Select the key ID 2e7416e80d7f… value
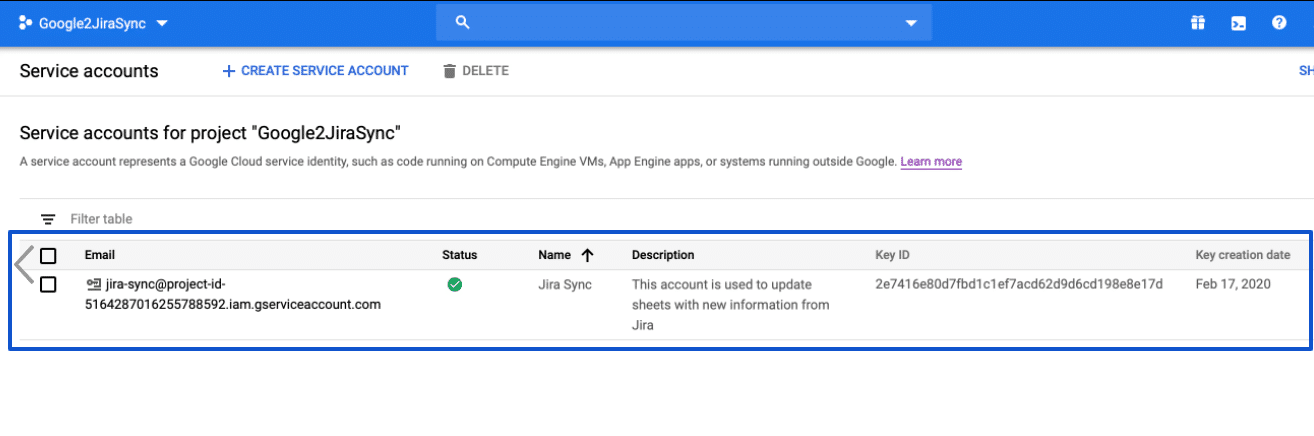1314x436 pixels. coord(1019,284)
